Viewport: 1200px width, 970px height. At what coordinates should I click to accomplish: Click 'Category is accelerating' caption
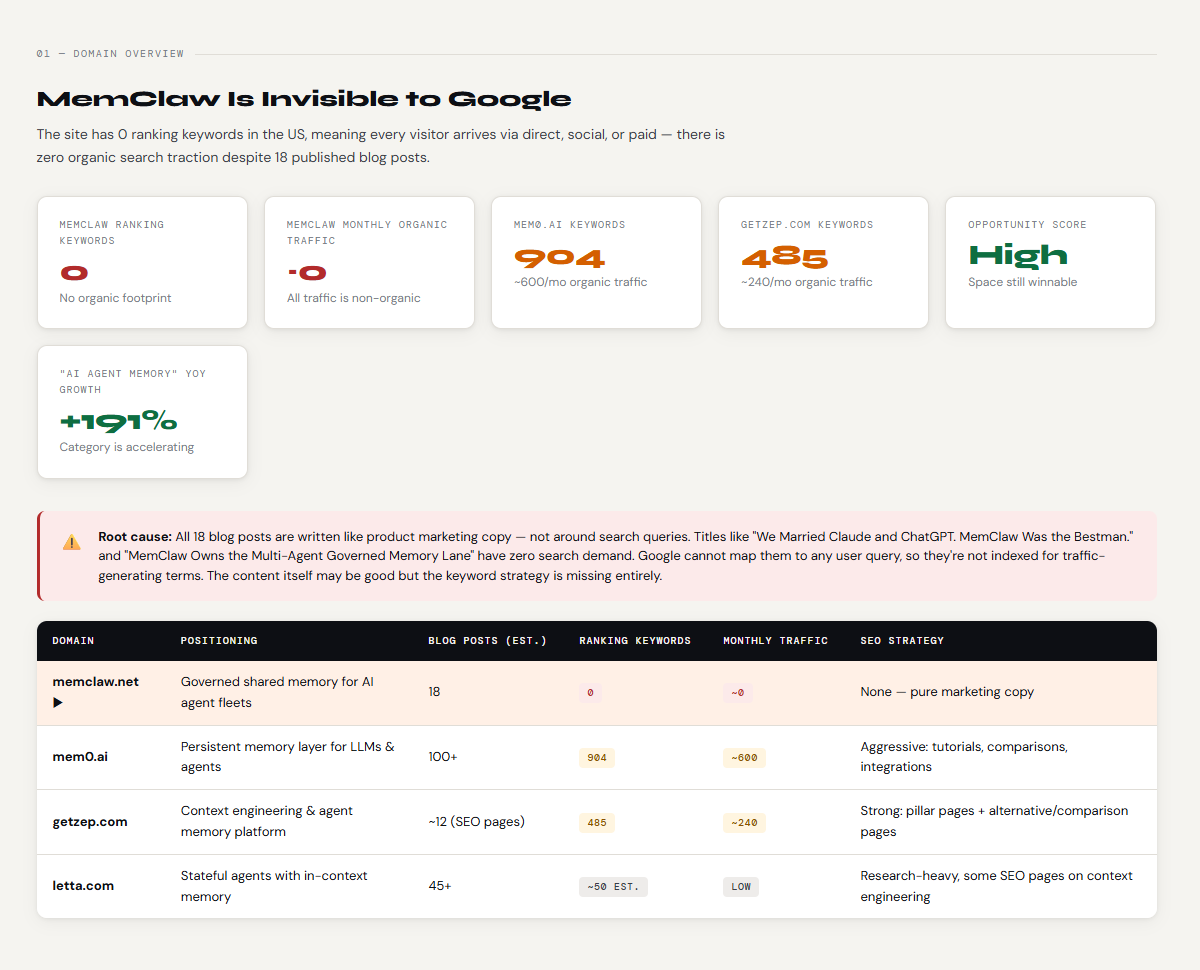(x=126, y=447)
